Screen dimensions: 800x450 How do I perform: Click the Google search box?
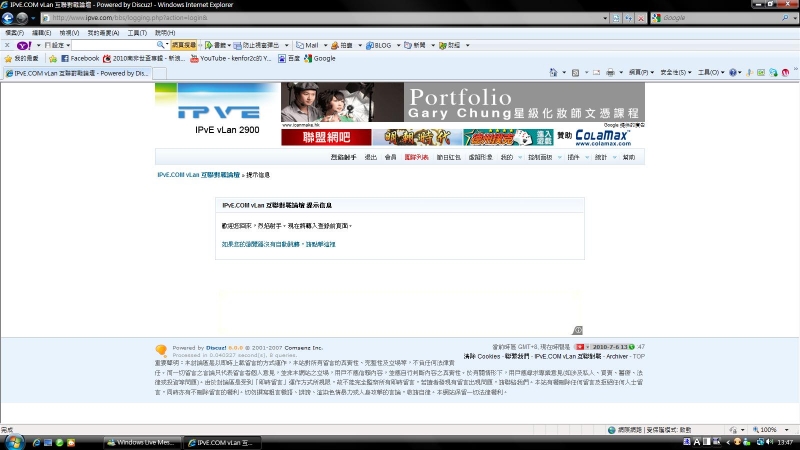[x=719, y=18]
